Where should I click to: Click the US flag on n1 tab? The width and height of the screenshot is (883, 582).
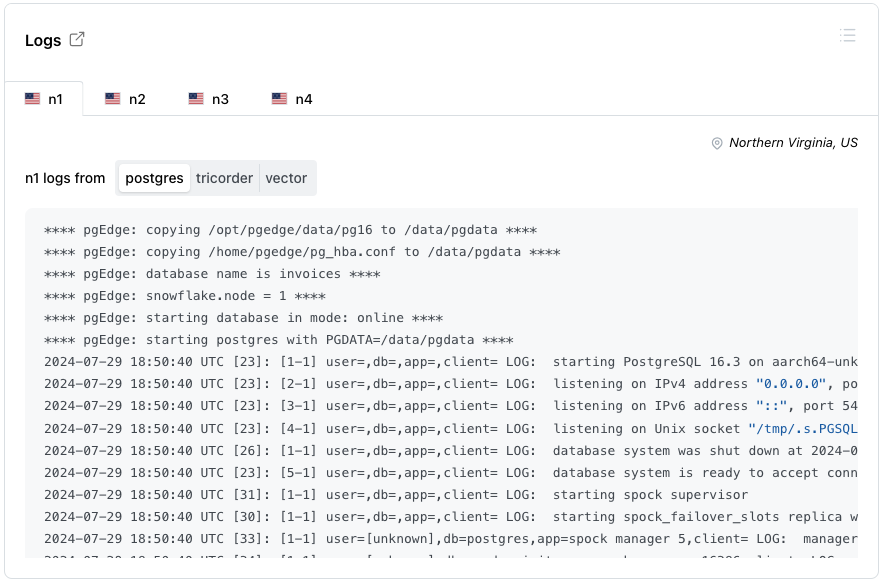point(33,99)
